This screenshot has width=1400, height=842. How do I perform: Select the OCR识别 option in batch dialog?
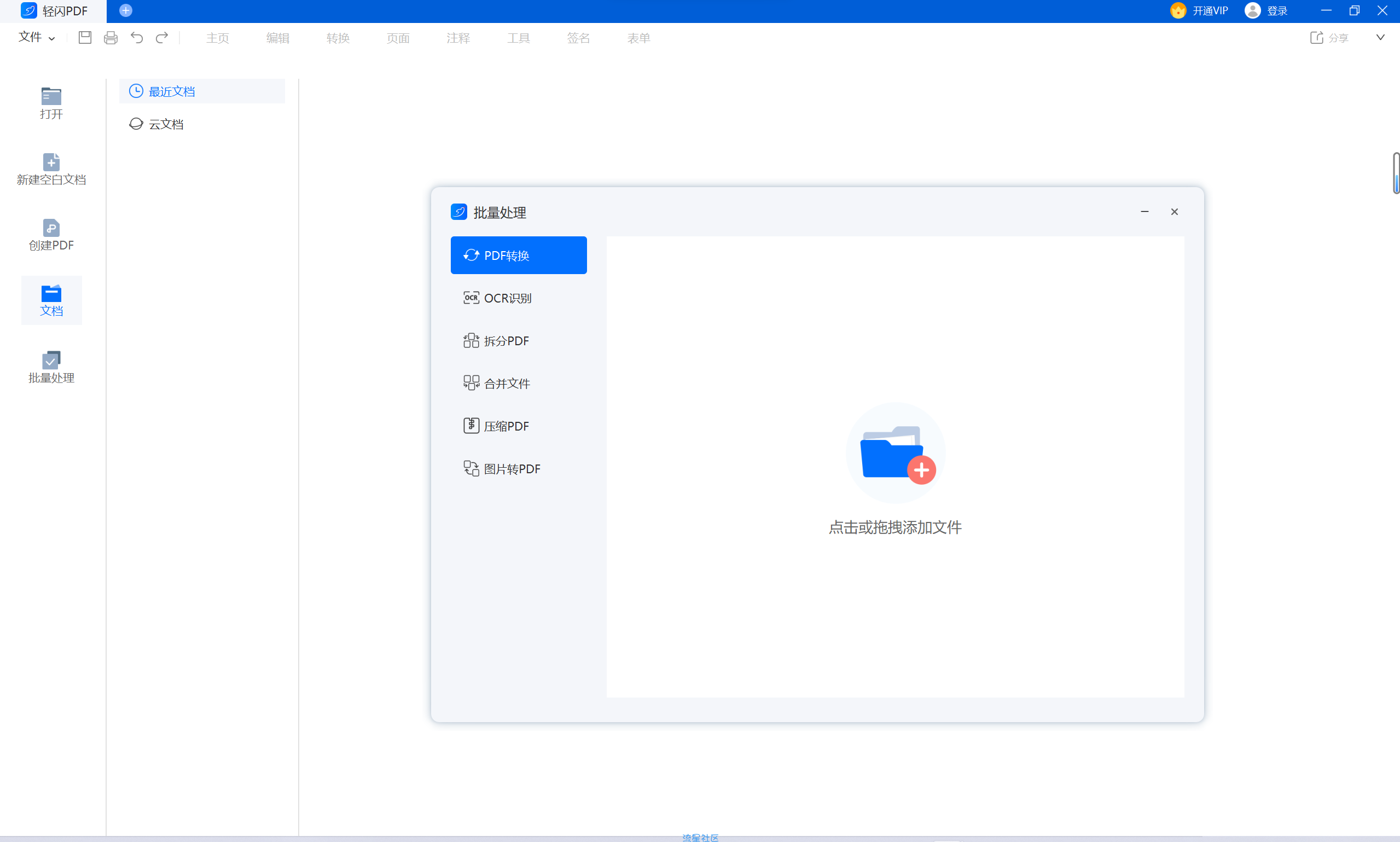508,298
